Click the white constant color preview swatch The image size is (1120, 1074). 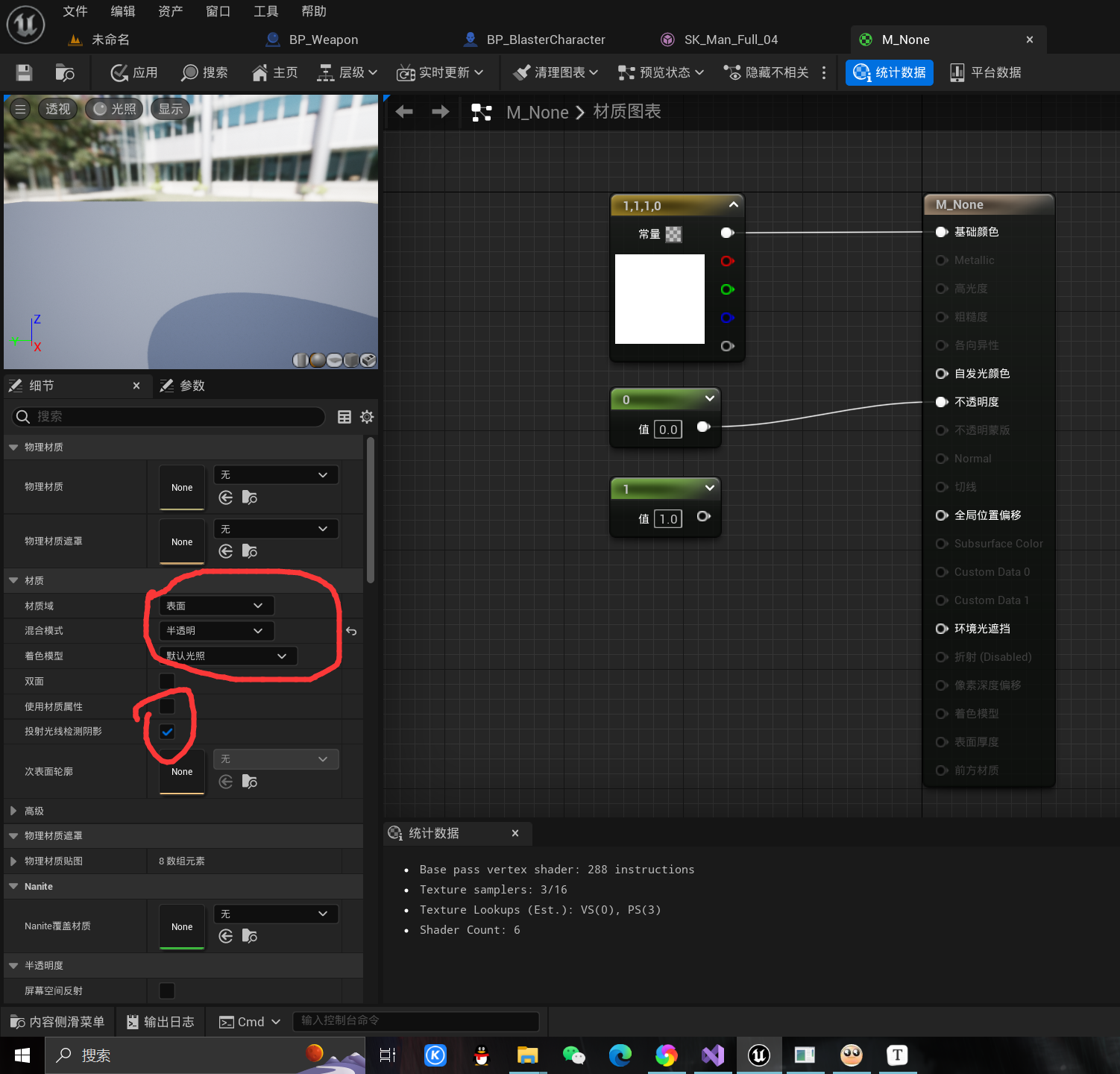[660, 299]
